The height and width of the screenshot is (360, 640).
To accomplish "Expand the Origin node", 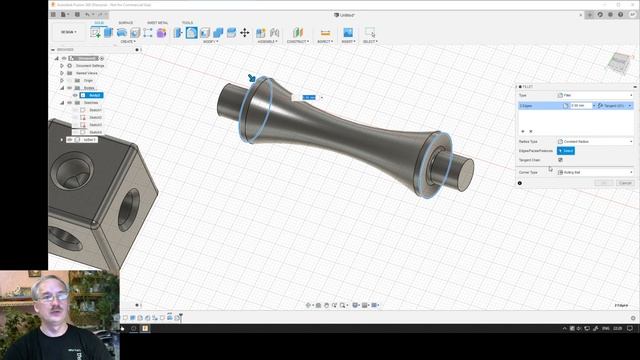I will coord(62,80).
